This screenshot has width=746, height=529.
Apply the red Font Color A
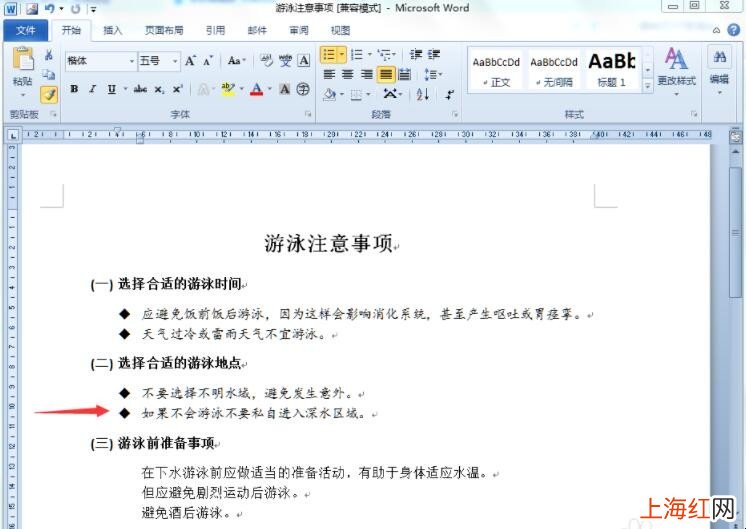click(x=256, y=89)
